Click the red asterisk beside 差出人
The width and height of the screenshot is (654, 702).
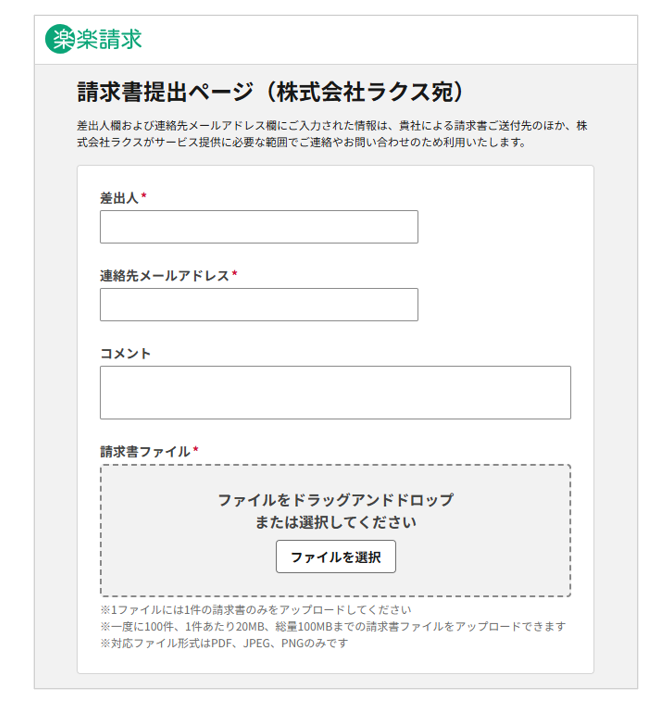[x=144, y=198]
